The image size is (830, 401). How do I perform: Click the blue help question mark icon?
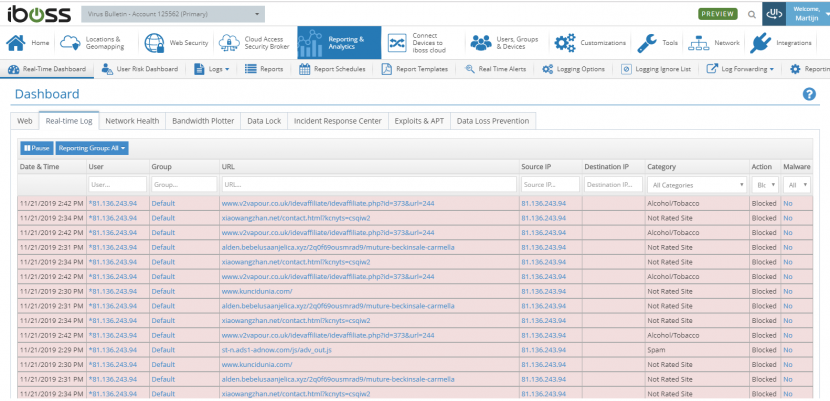[809, 94]
